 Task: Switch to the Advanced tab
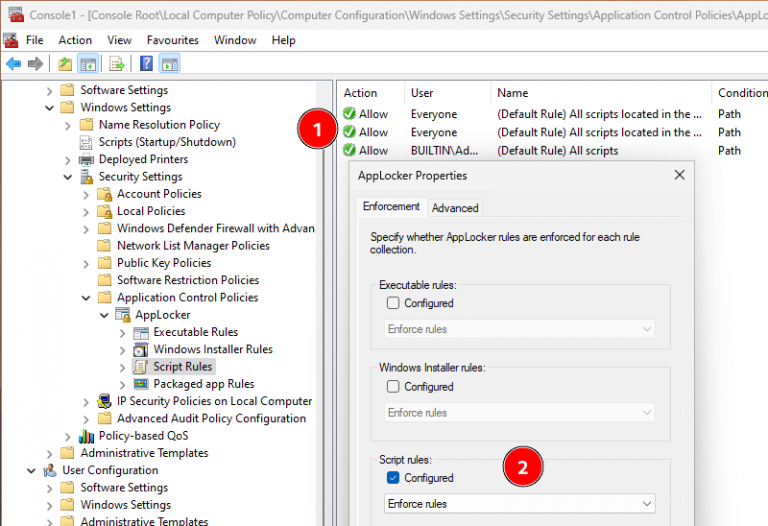point(455,208)
